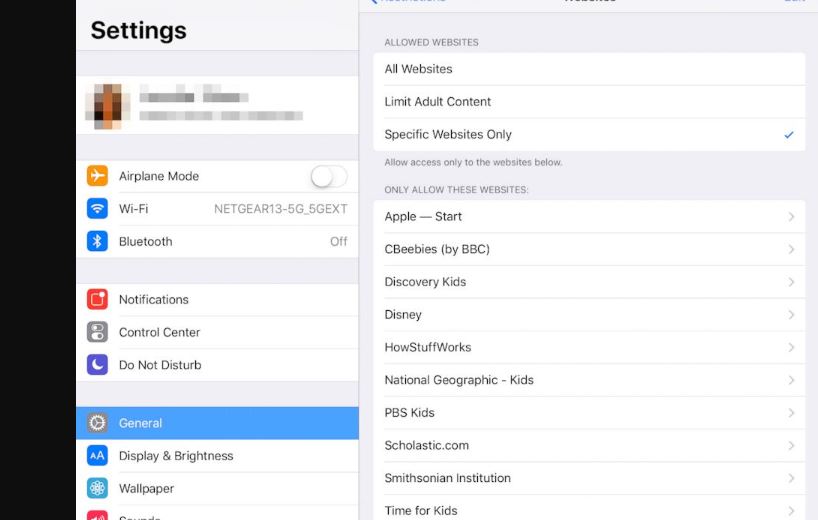This screenshot has width=818, height=520.
Task: Tap the Do Not Disturb moon icon
Action: (98, 365)
